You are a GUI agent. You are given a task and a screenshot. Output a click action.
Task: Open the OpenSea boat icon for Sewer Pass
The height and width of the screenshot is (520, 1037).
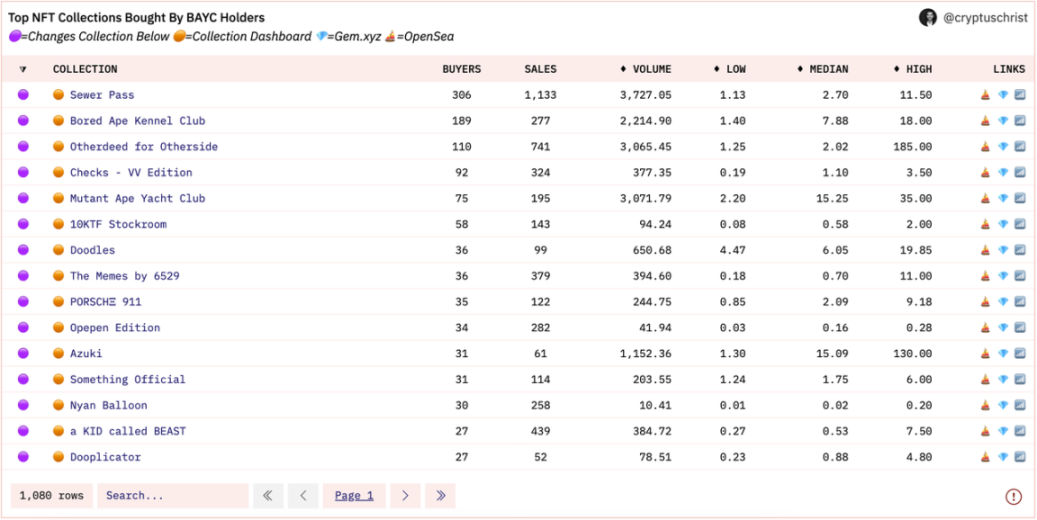click(x=985, y=95)
